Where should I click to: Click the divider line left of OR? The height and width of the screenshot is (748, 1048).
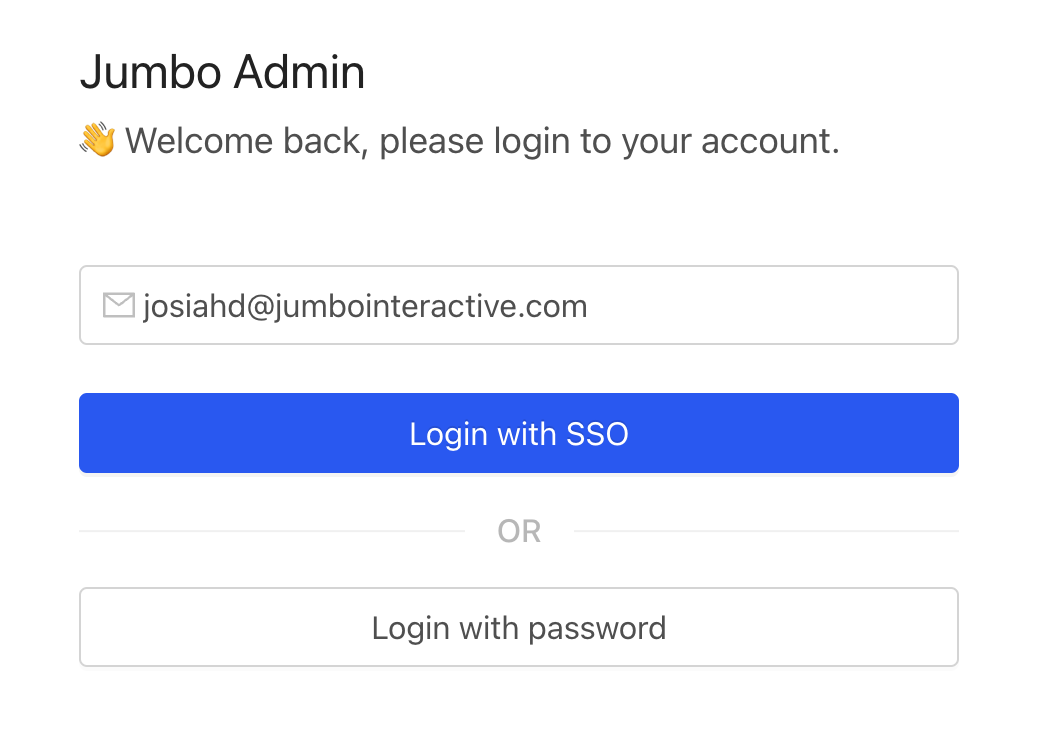272,531
